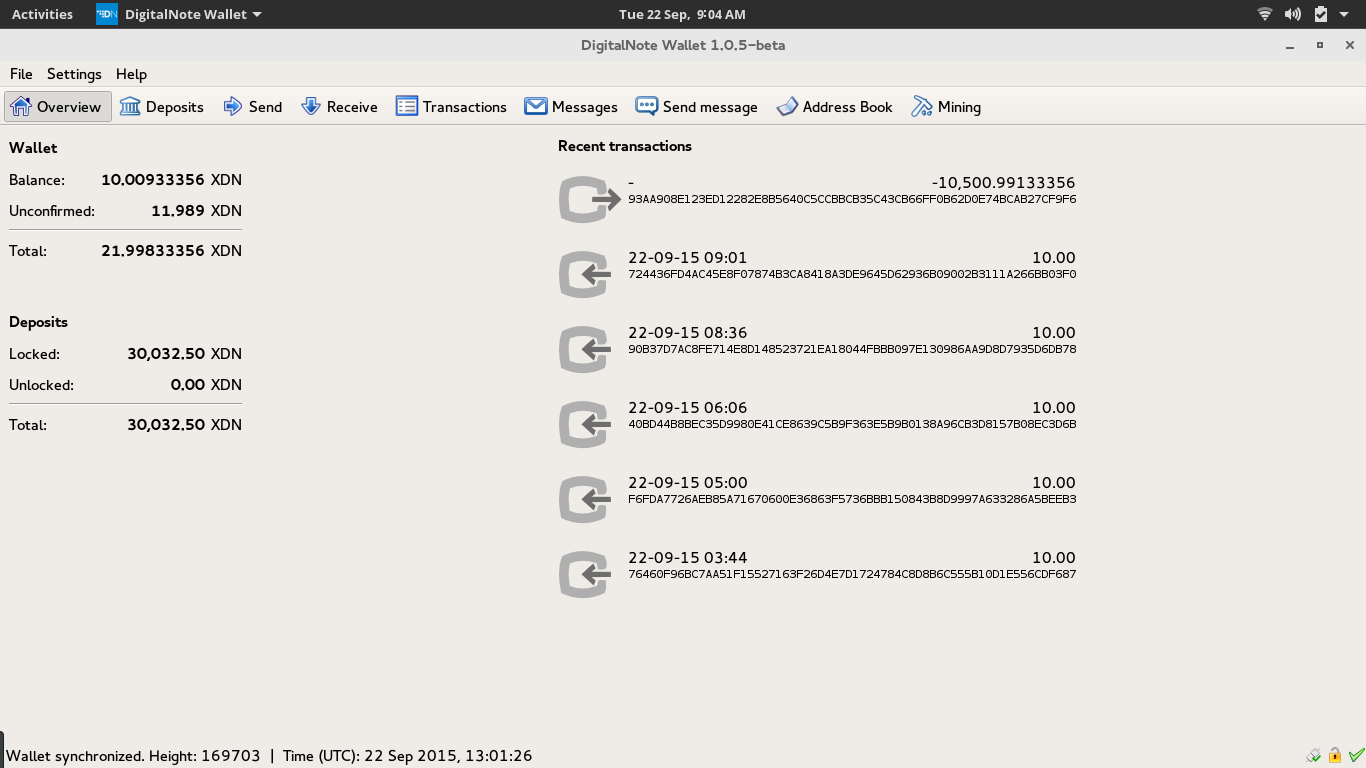The height and width of the screenshot is (768, 1366).
Task: Click the Time (UTC) status bar entry
Action: coord(407,756)
